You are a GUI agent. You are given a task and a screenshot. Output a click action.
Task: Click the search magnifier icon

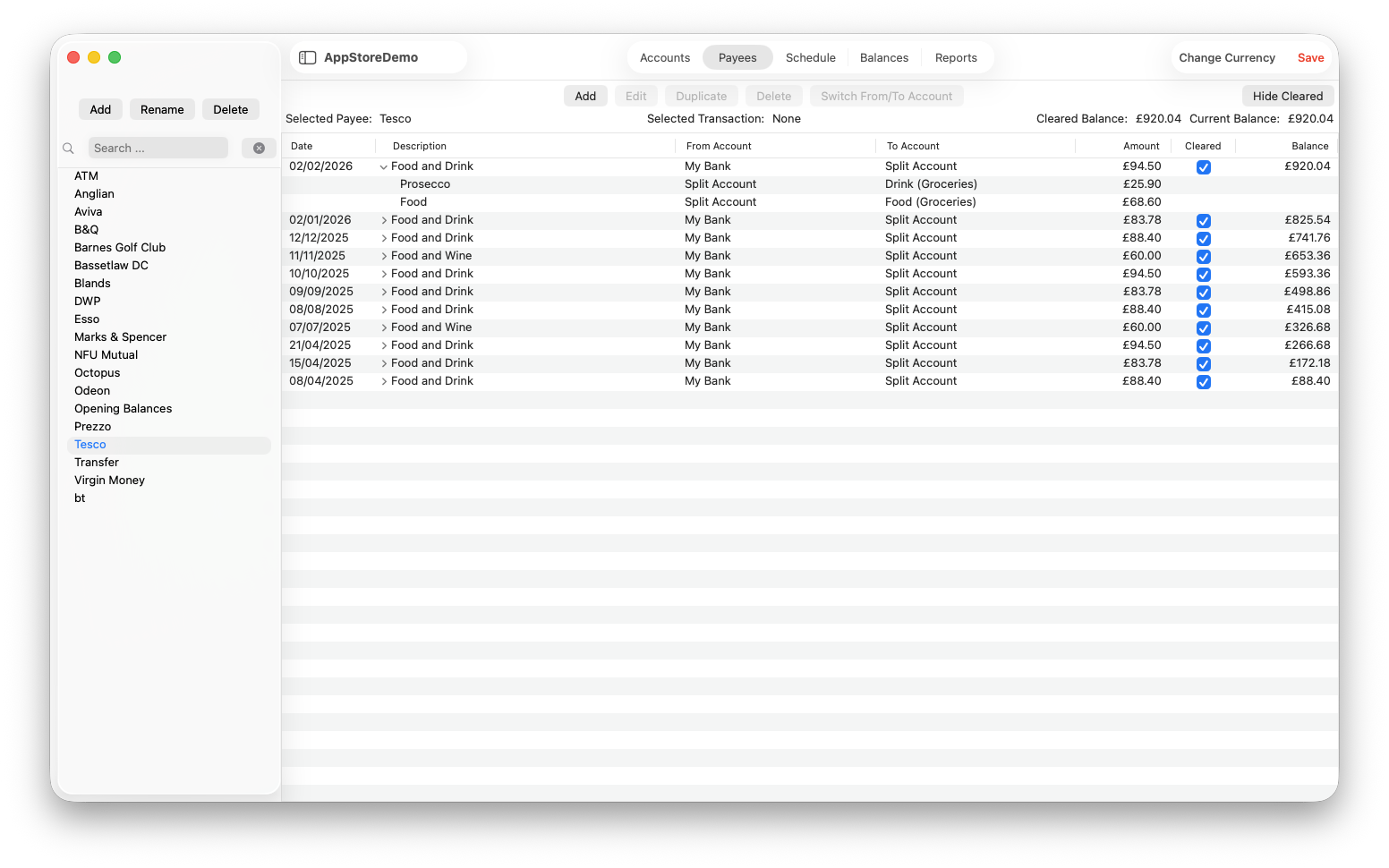click(x=68, y=149)
